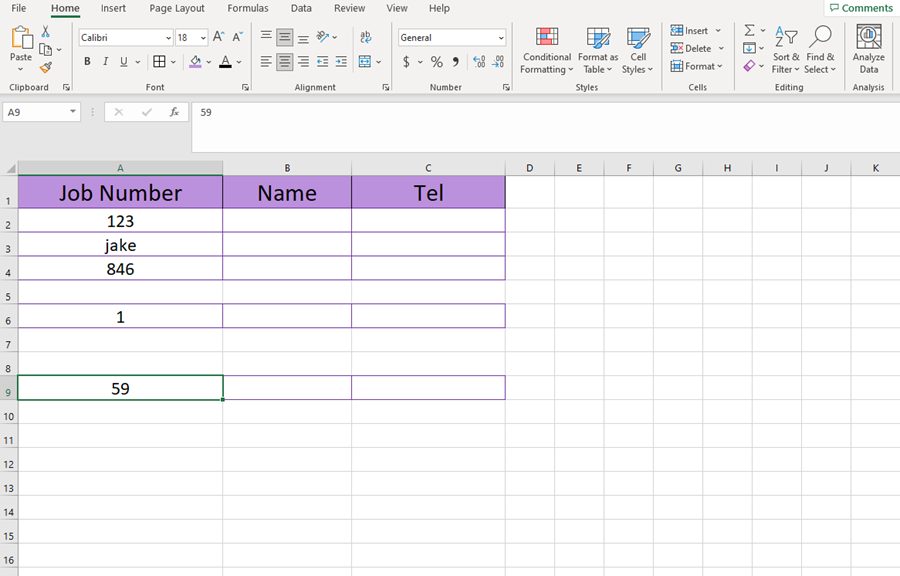The image size is (900, 576).
Task: Apply Comma Style format
Action: tap(455, 61)
